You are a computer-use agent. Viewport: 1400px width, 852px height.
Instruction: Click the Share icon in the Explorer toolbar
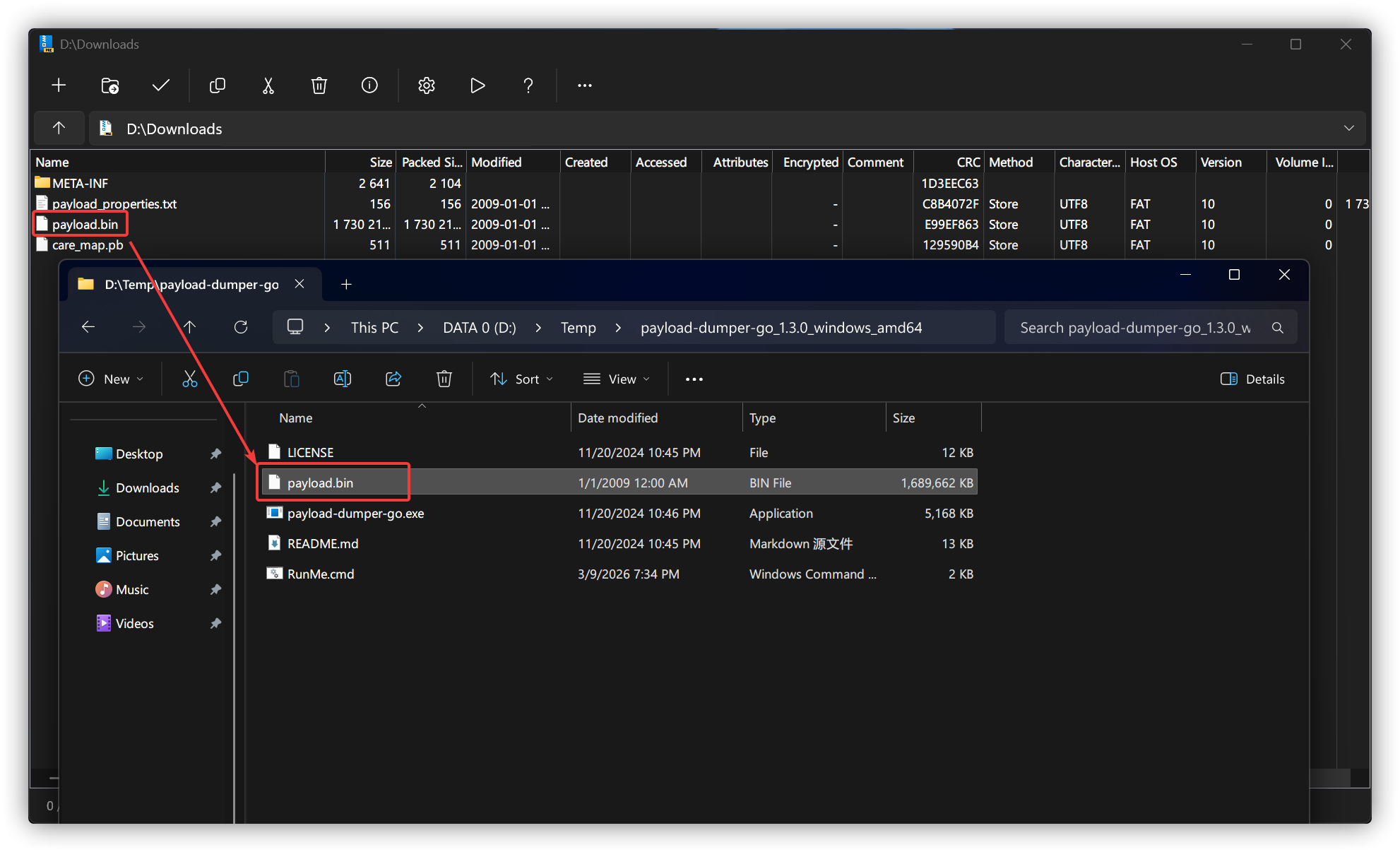coord(393,379)
